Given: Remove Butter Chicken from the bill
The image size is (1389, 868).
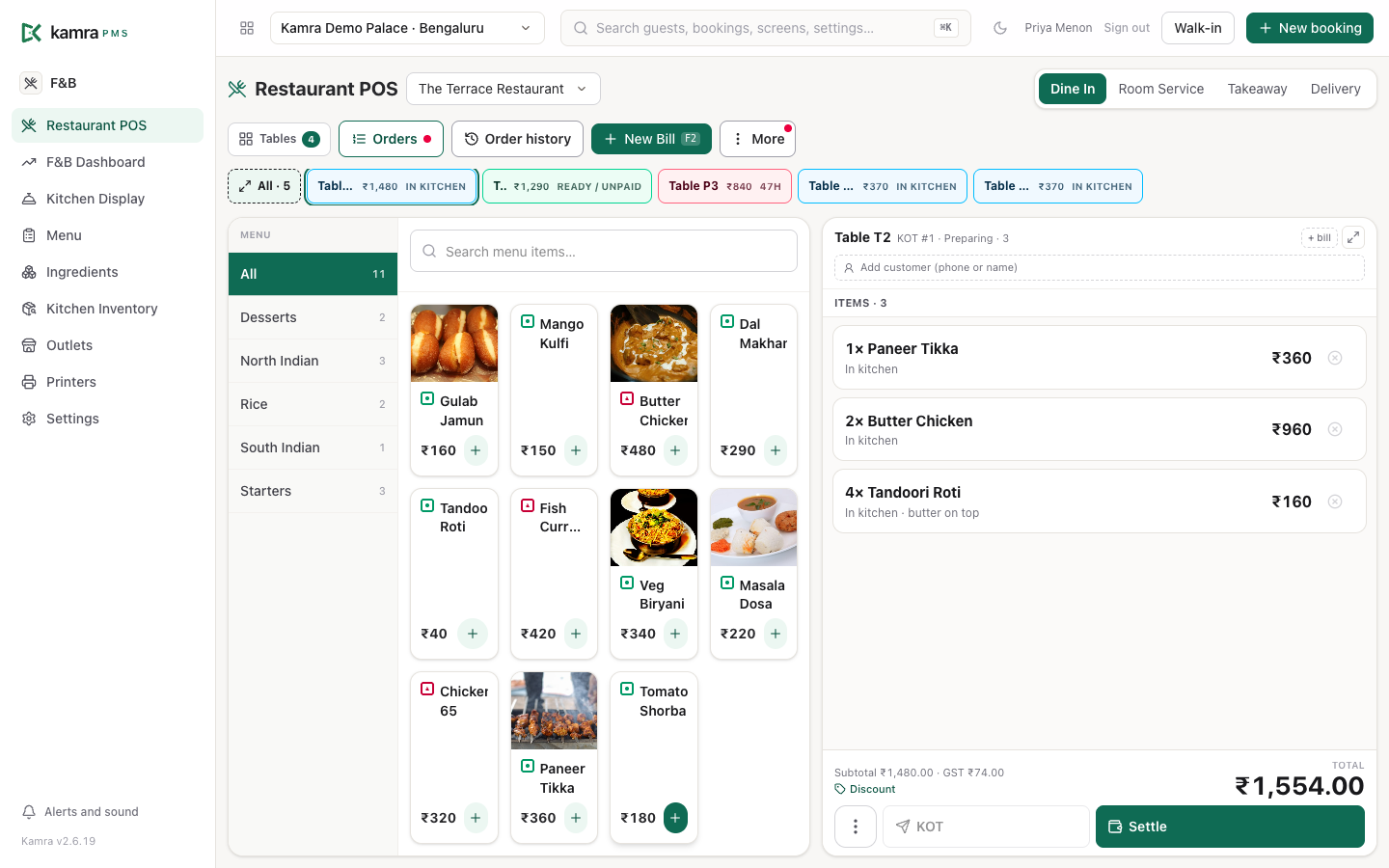Looking at the screenshot, I should [x=1335, y=429].
